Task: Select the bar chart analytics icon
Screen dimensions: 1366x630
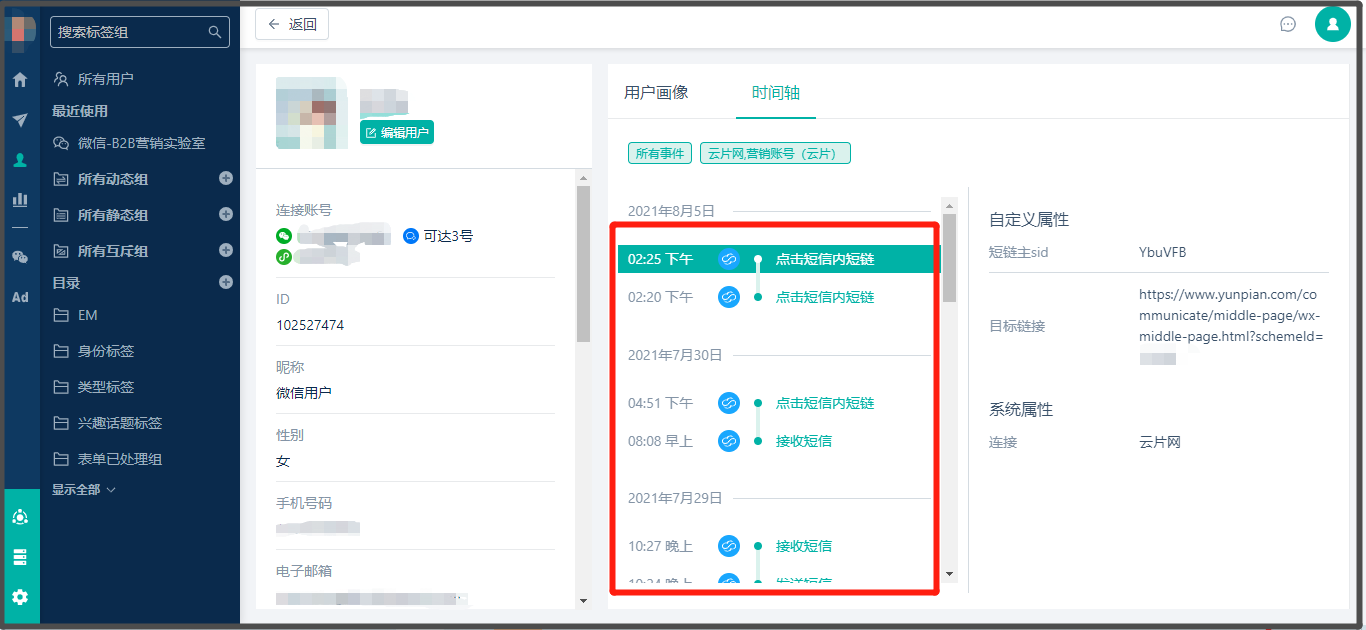Action: click(20, 199)
